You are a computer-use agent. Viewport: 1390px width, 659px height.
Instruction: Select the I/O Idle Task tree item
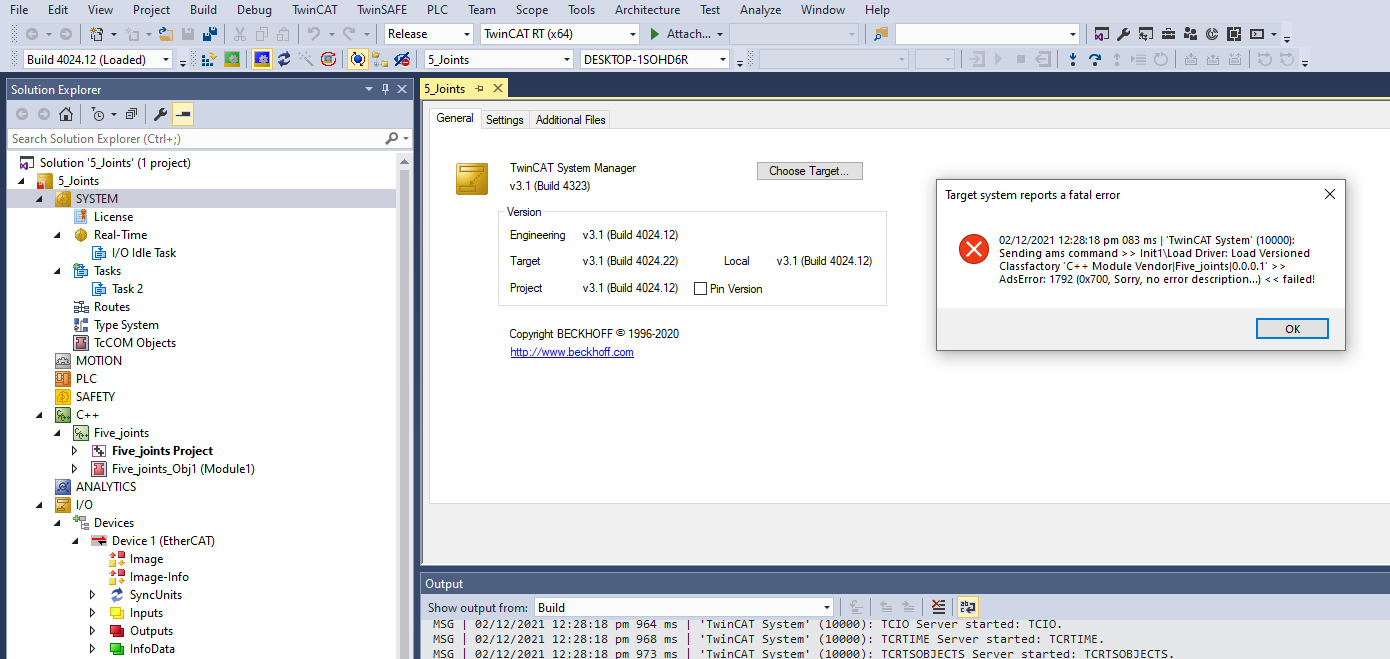[144, 253]
